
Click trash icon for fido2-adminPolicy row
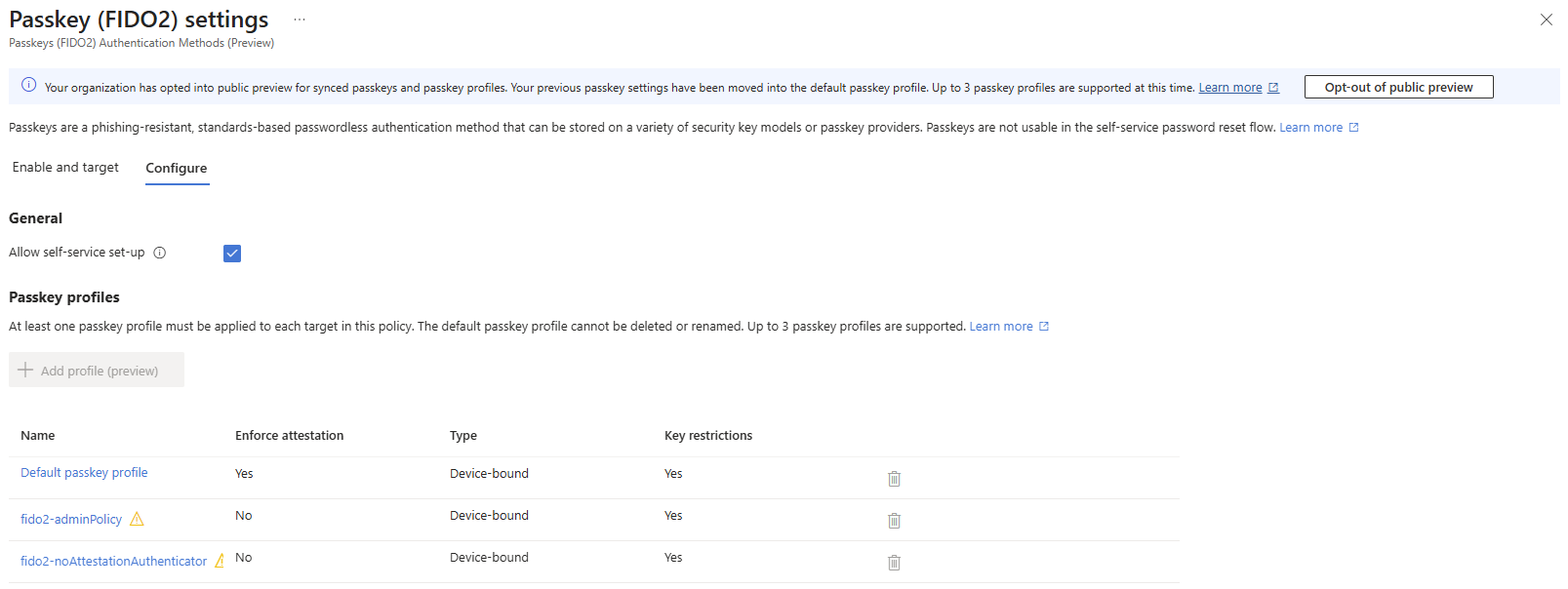coord(894,521)
